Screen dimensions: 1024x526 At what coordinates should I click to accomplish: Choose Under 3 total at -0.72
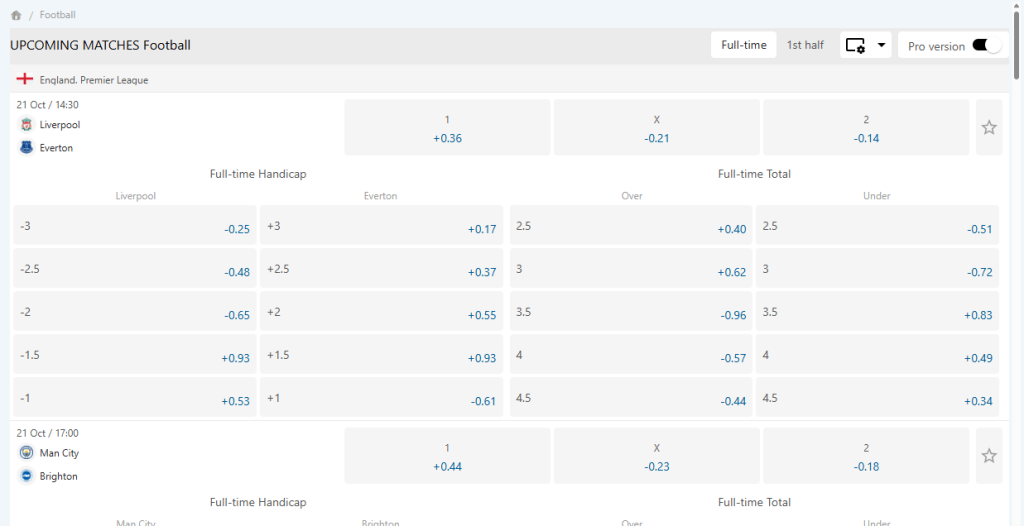pyautogui.click(x=878, y=269)
